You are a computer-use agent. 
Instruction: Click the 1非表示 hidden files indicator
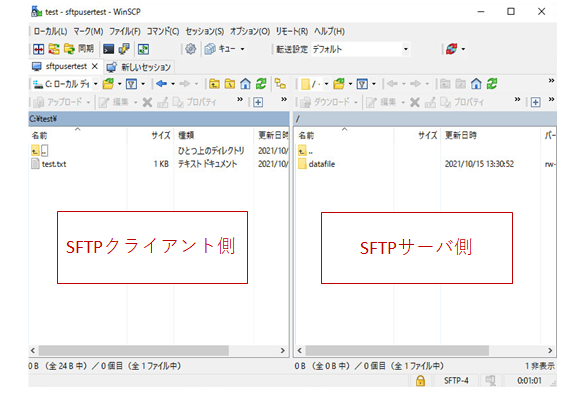click(x=540, y=366)
